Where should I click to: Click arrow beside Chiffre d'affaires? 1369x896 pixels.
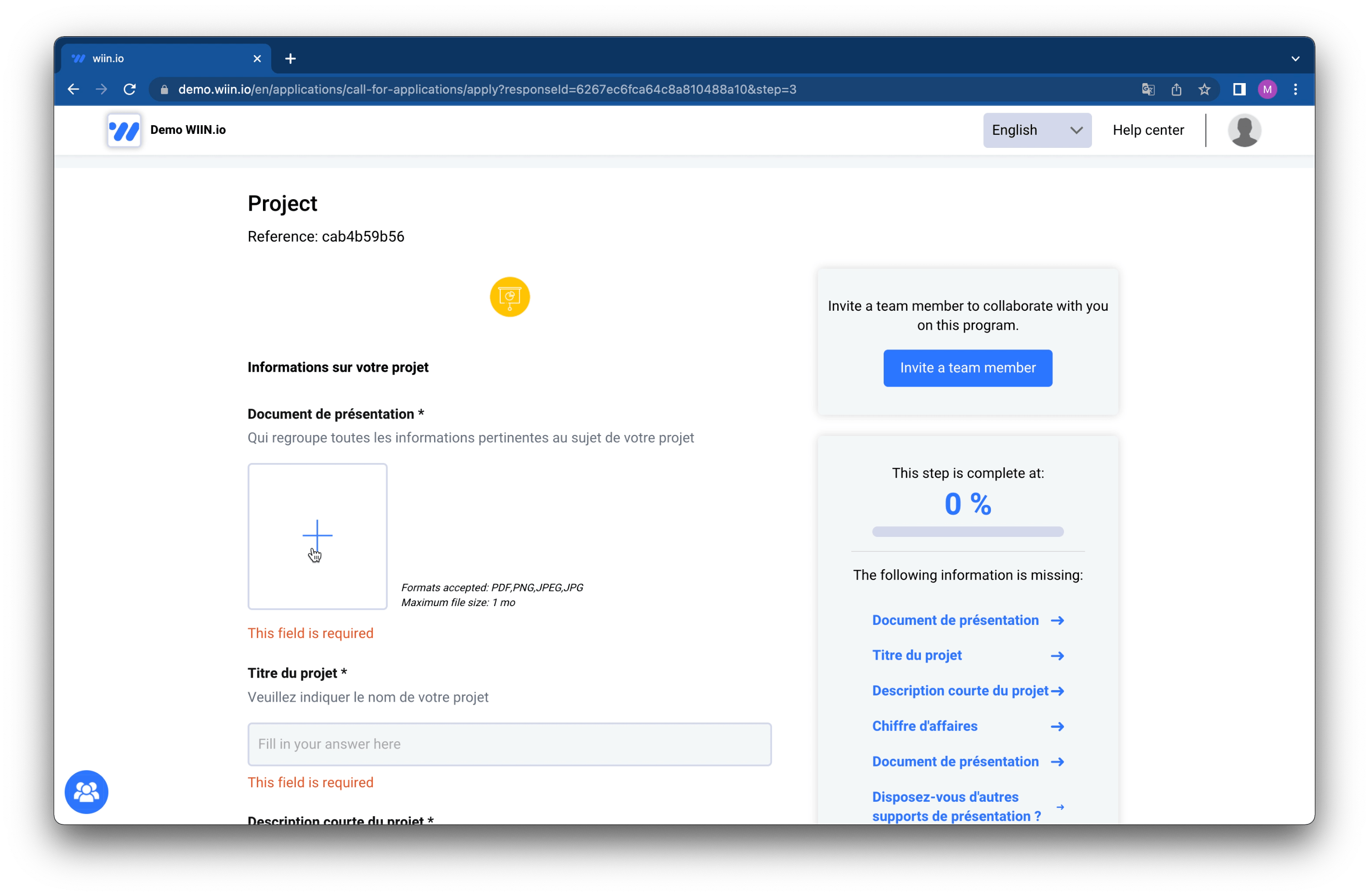click(1057, 726)
